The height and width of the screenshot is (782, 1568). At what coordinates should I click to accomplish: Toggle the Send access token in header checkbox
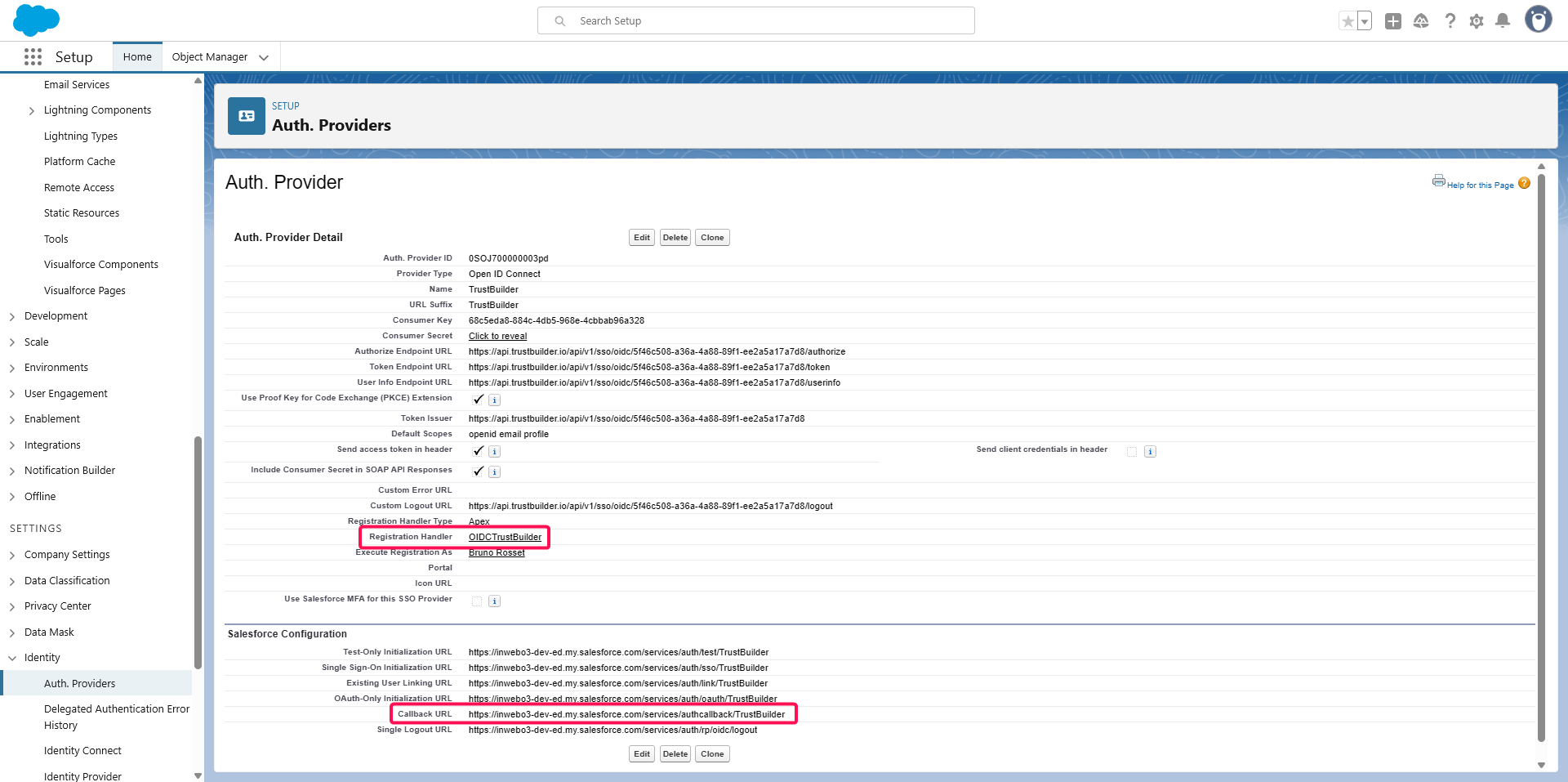(479, 451)
